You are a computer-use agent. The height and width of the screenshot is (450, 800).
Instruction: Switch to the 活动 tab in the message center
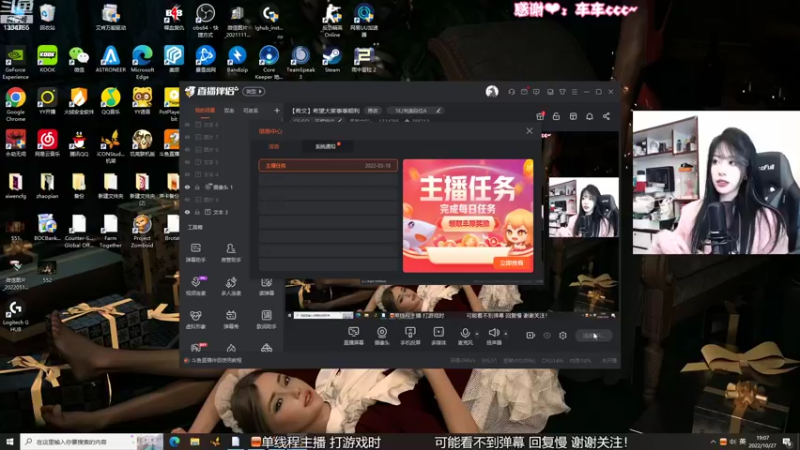pos(274,146)
